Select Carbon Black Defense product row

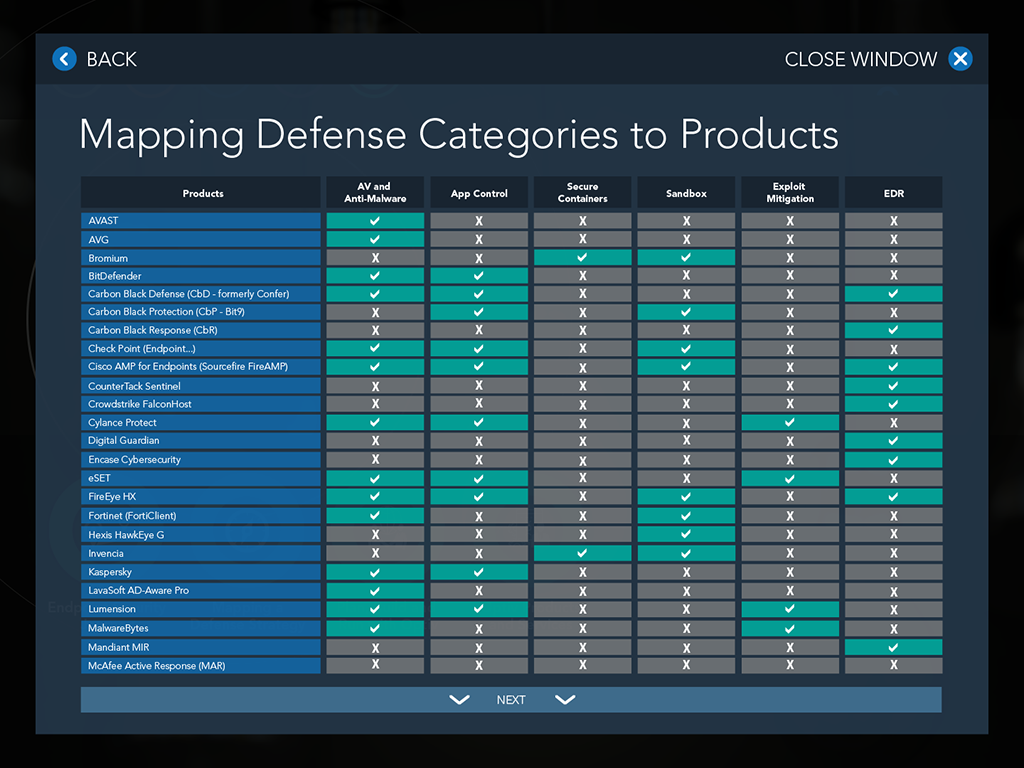[200, 294]
